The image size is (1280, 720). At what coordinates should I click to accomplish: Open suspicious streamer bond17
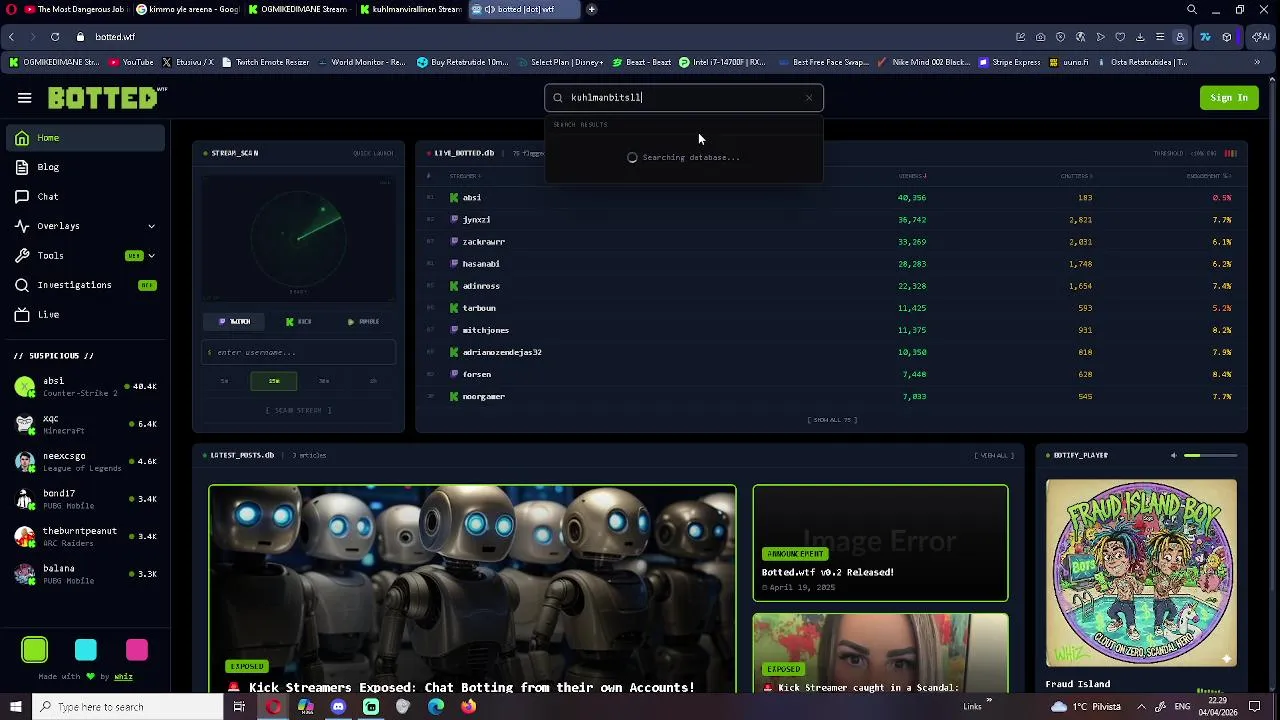click(x=85, y=499)
